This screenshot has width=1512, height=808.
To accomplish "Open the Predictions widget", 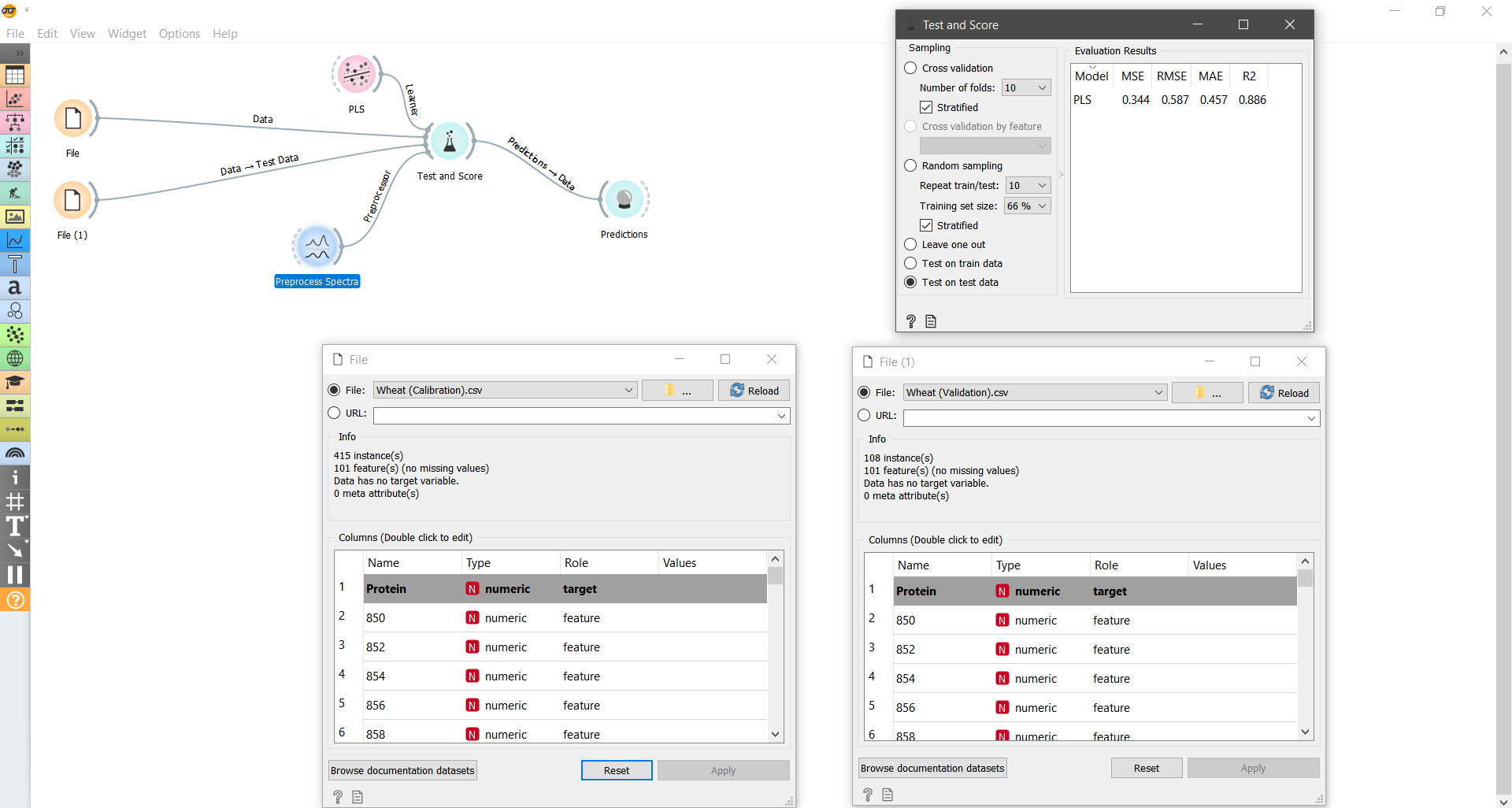I will pyautogui.click(x=623, y=199).
